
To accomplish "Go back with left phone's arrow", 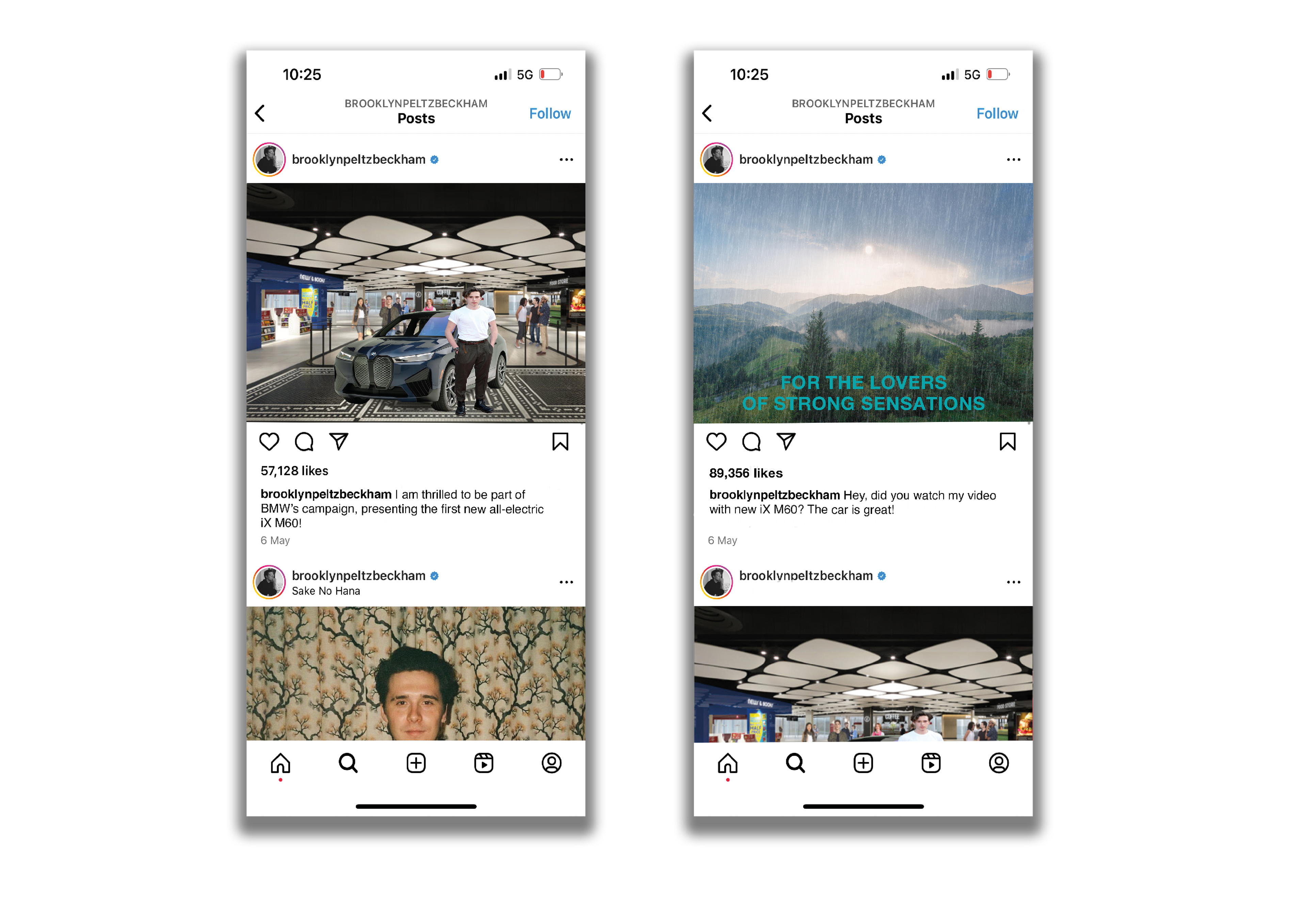I will (260, 113).
